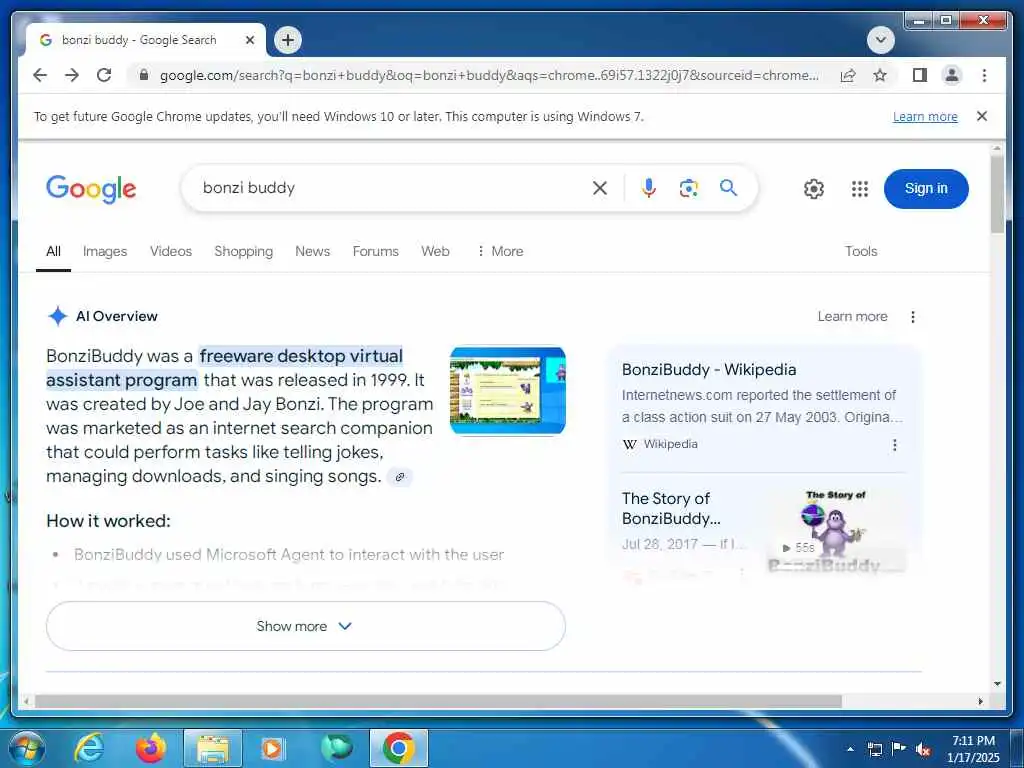
Task: Search by image with the Lens icon
Action: (688, 188)
